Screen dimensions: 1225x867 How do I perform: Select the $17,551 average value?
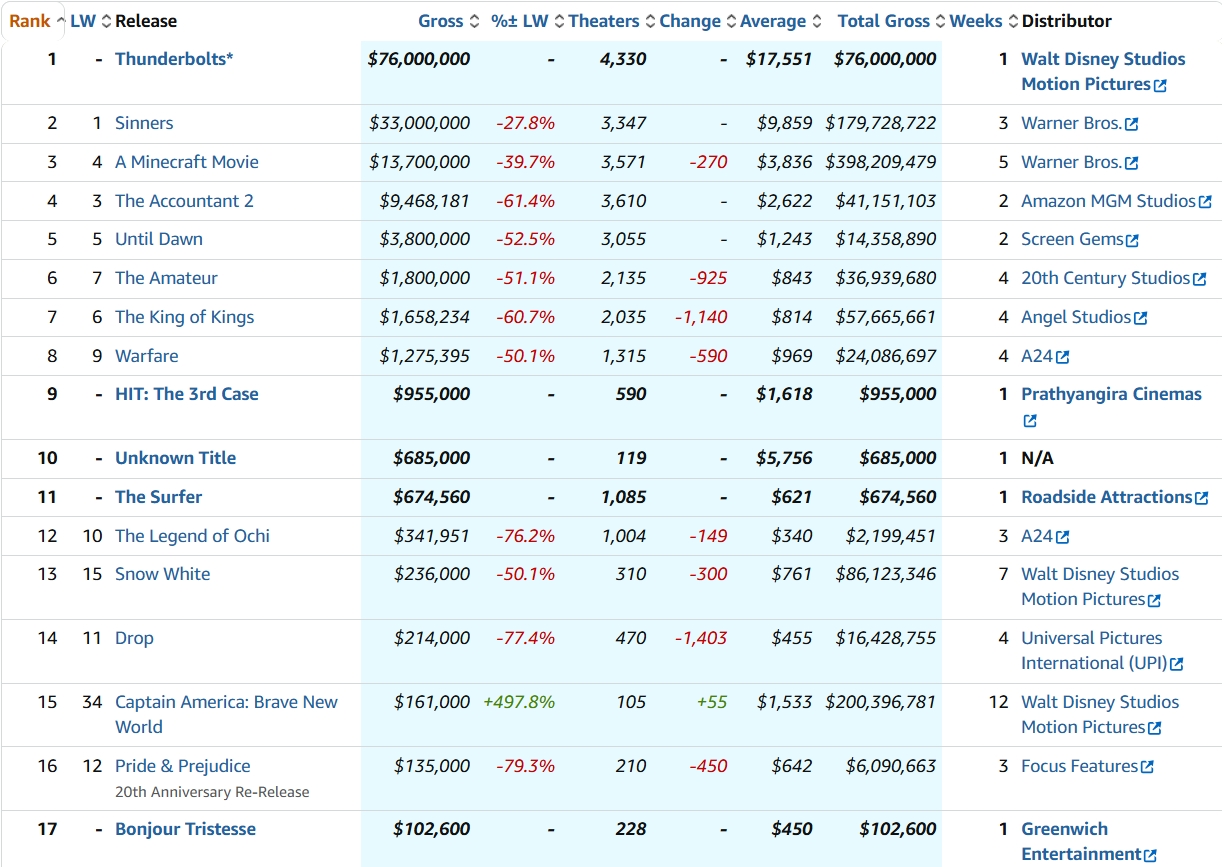(x=779, y=59)
